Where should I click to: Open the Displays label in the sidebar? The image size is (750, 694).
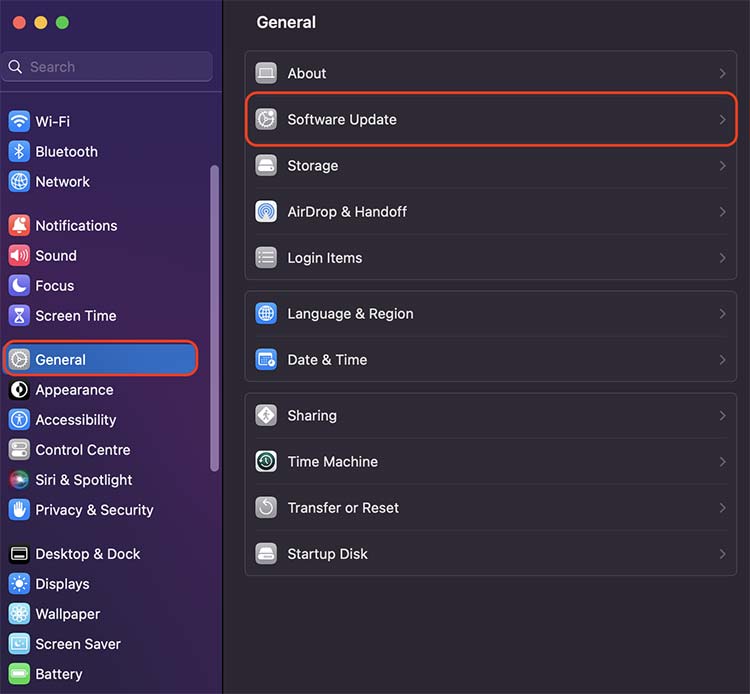(x=63, y=584)
